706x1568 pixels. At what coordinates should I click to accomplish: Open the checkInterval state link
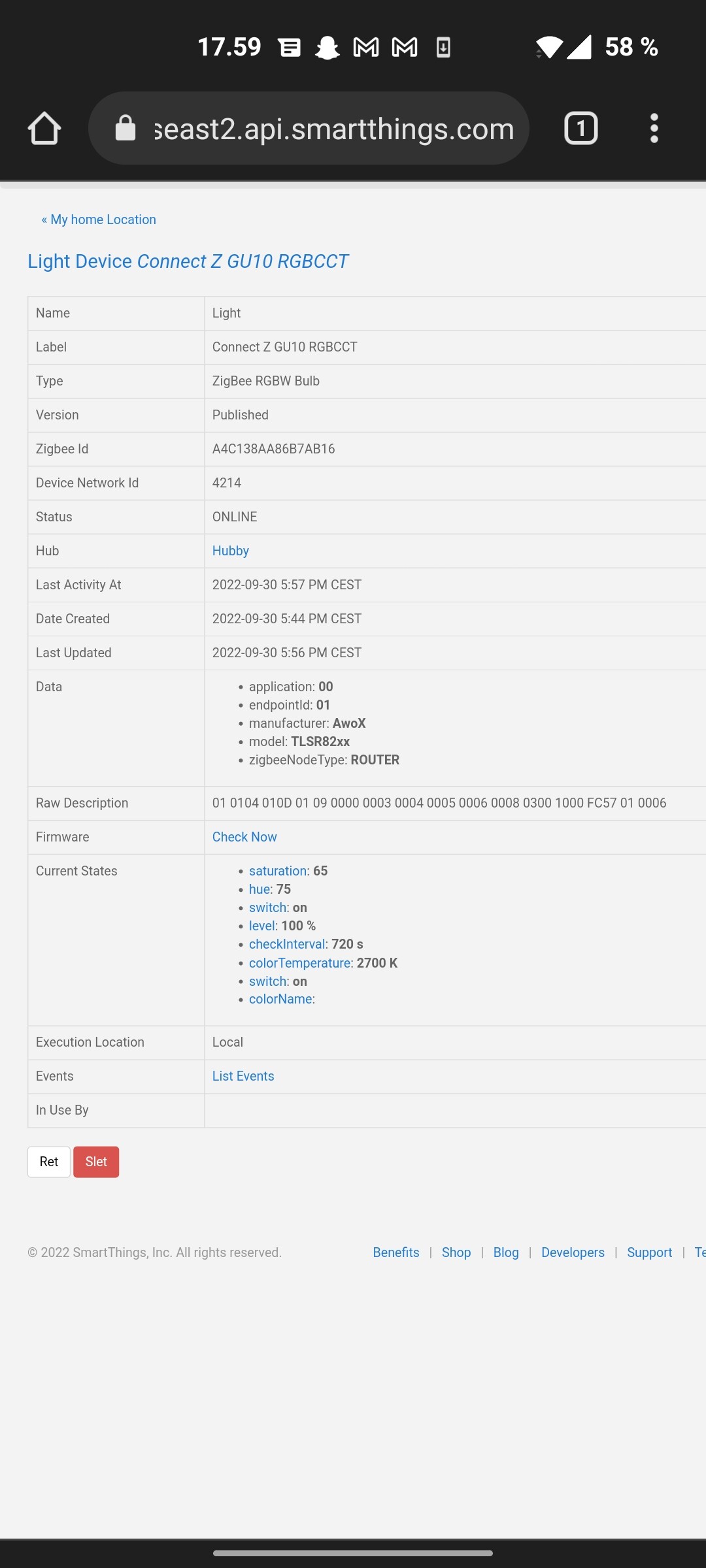pyautogui.click(x=287, y=944)
